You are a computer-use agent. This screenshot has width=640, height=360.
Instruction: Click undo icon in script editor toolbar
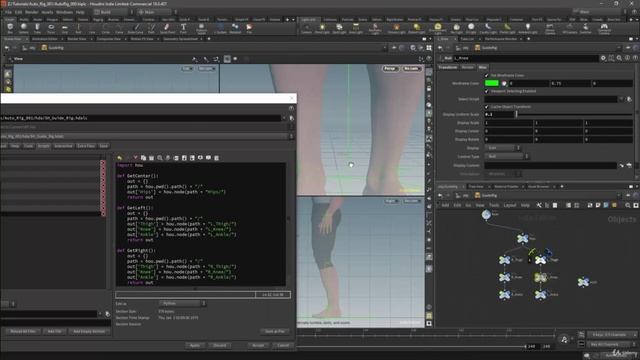119,158
